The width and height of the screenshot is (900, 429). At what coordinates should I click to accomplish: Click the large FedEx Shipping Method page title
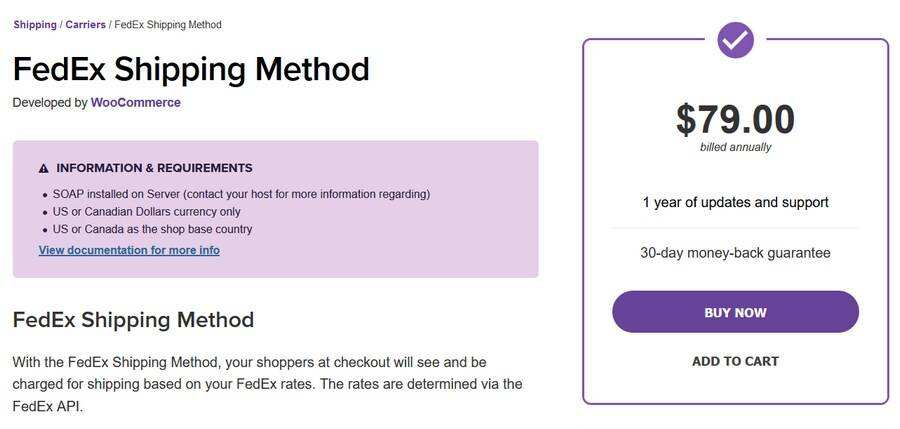pyautogui.click(x=191, y=69)
